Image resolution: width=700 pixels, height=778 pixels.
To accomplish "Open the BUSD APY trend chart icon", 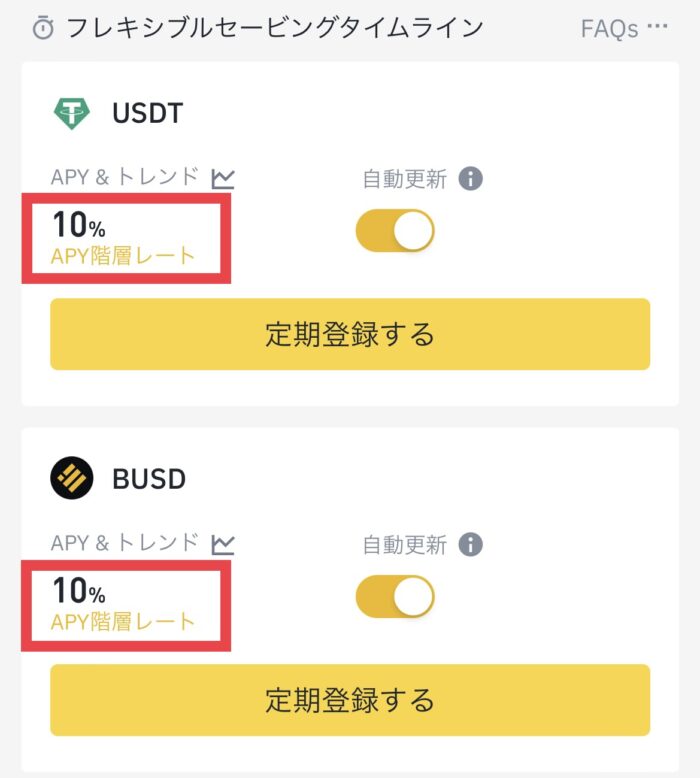I will pyautogui.click(x=223, y=544).
